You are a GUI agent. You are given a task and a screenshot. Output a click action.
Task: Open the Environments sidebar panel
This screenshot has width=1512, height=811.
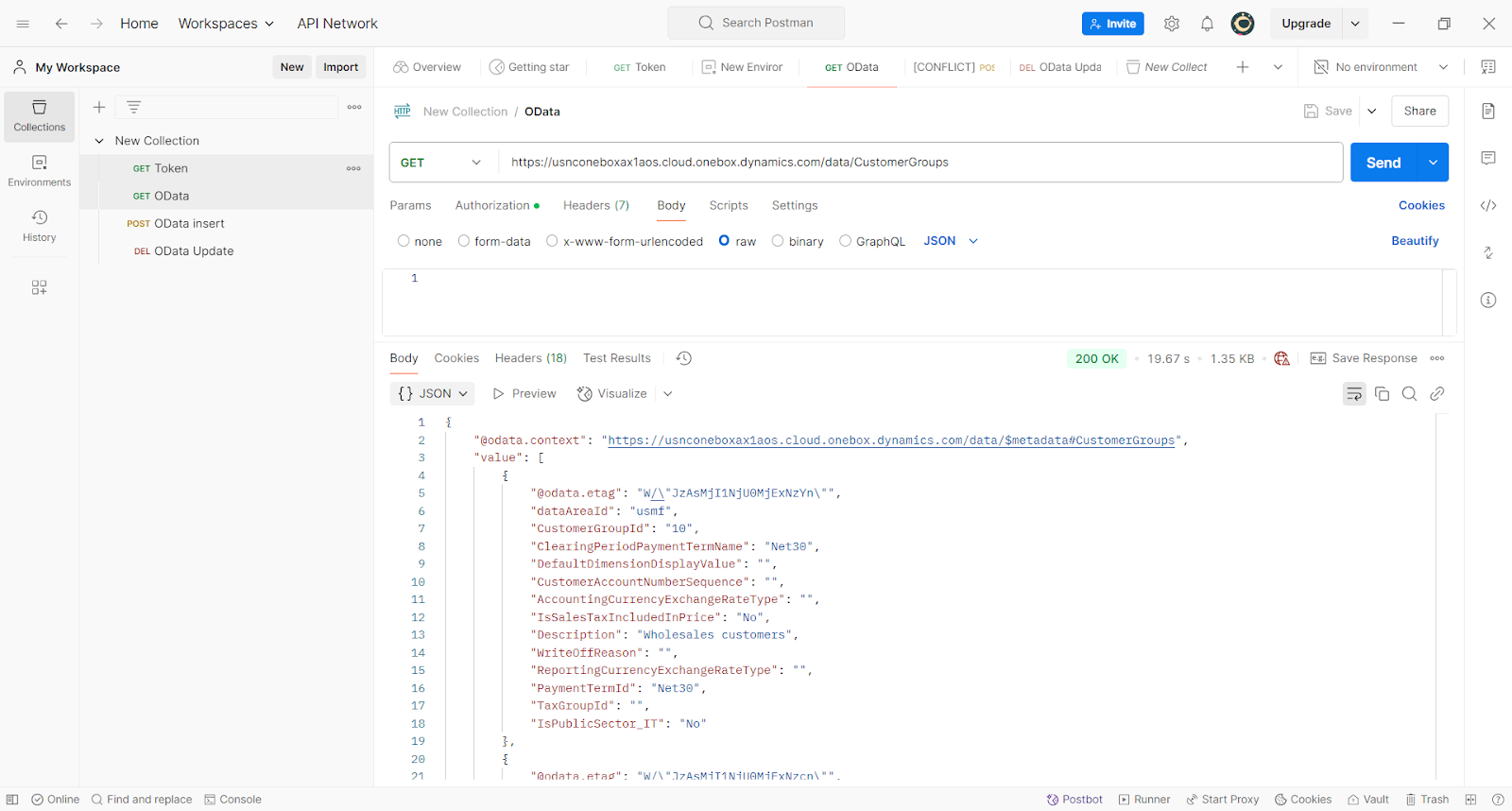click(40, 171)
